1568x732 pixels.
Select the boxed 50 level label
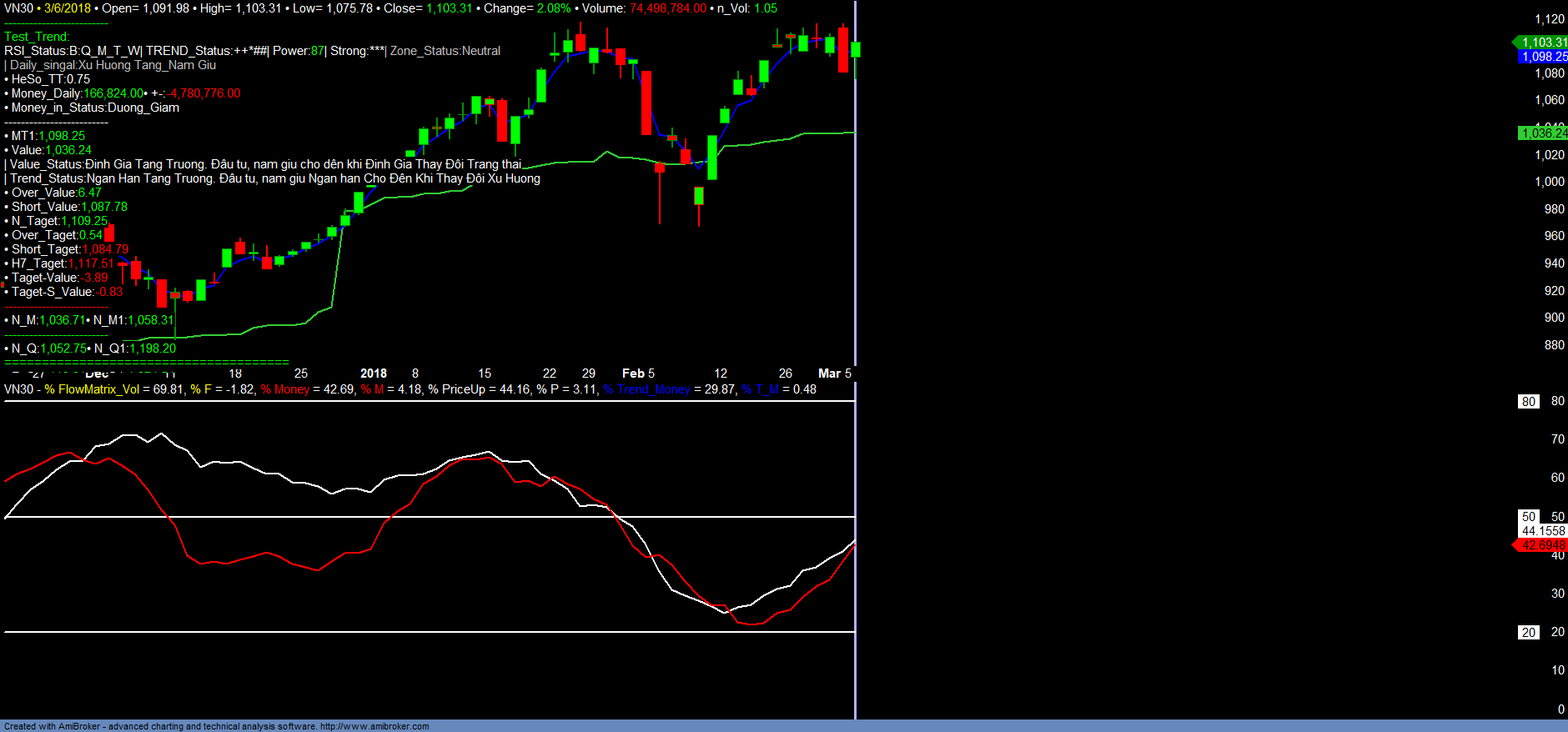tap(1528, 517)
